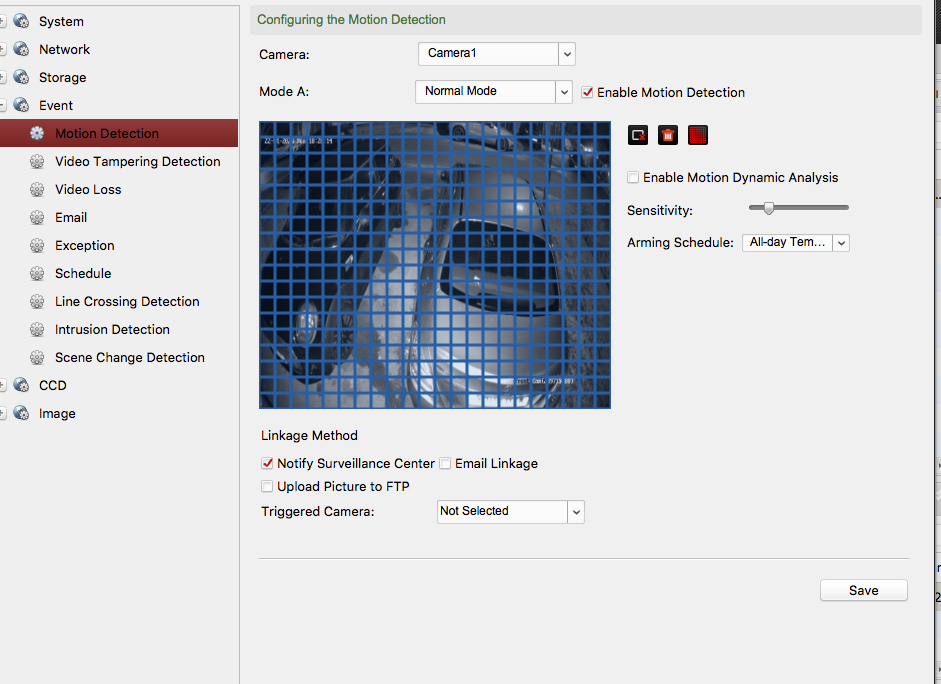The height and width of the screenshot is (684, 941).
Task: Click the Save button
Action: click(863, 590)
